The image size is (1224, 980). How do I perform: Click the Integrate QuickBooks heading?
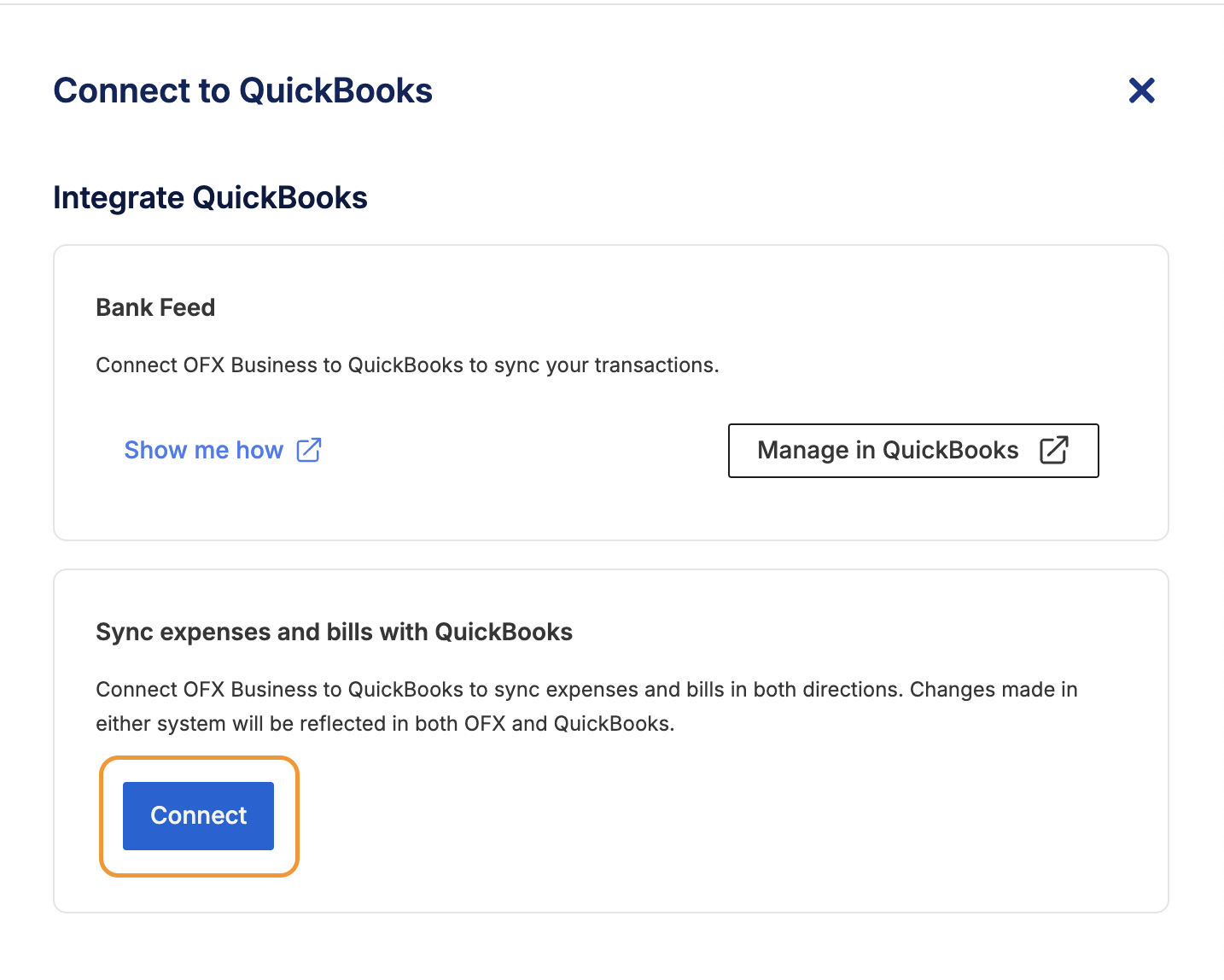[x=210, y=198]
